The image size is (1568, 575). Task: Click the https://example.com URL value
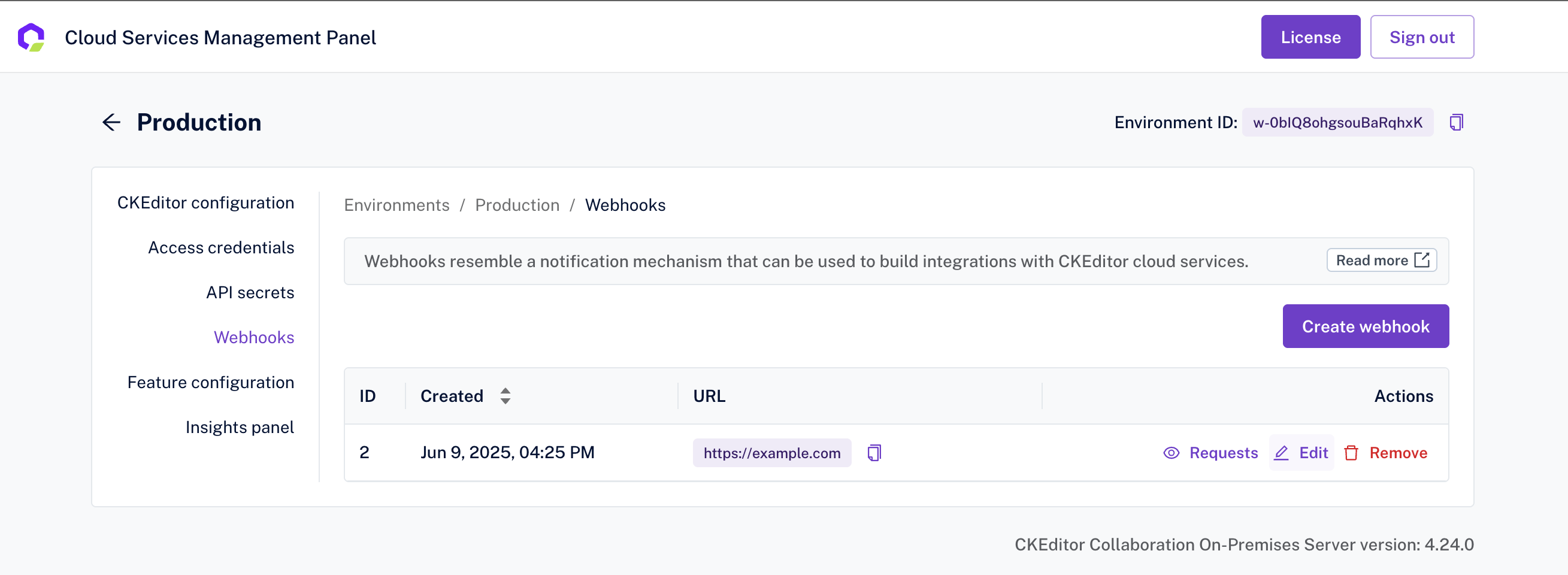click(x=772, y=453)
